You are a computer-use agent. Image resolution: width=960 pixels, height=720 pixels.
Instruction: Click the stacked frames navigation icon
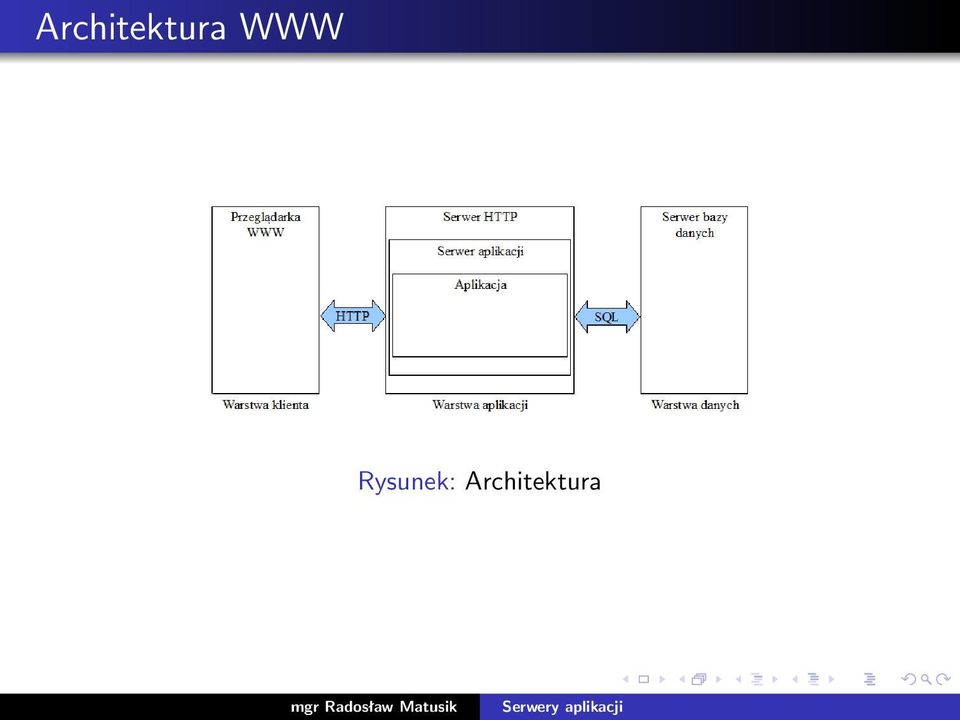(x=699, y=679)
